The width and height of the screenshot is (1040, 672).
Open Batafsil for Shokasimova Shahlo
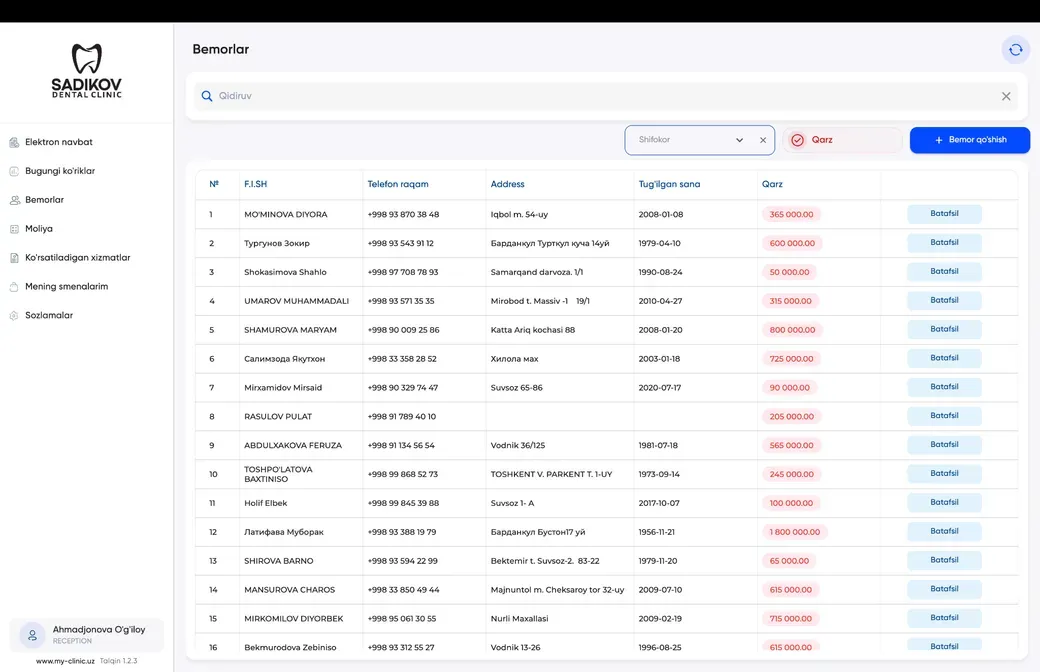pos(944,271)
